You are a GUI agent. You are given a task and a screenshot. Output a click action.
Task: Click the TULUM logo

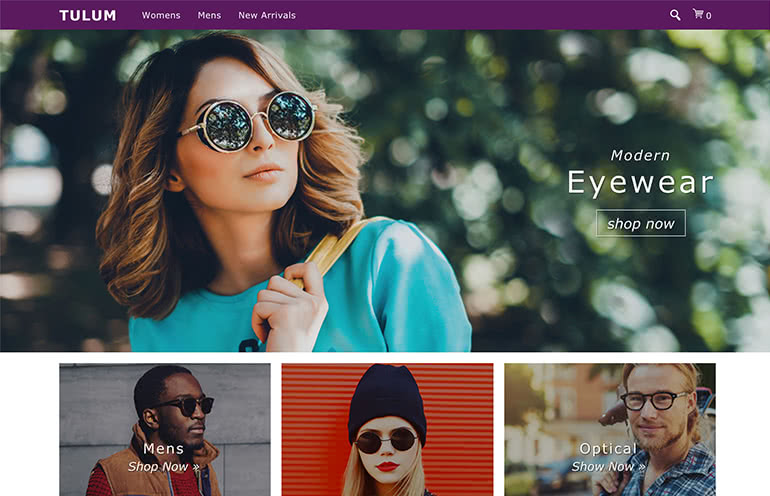pyautogui.click(x=87, y=15)
